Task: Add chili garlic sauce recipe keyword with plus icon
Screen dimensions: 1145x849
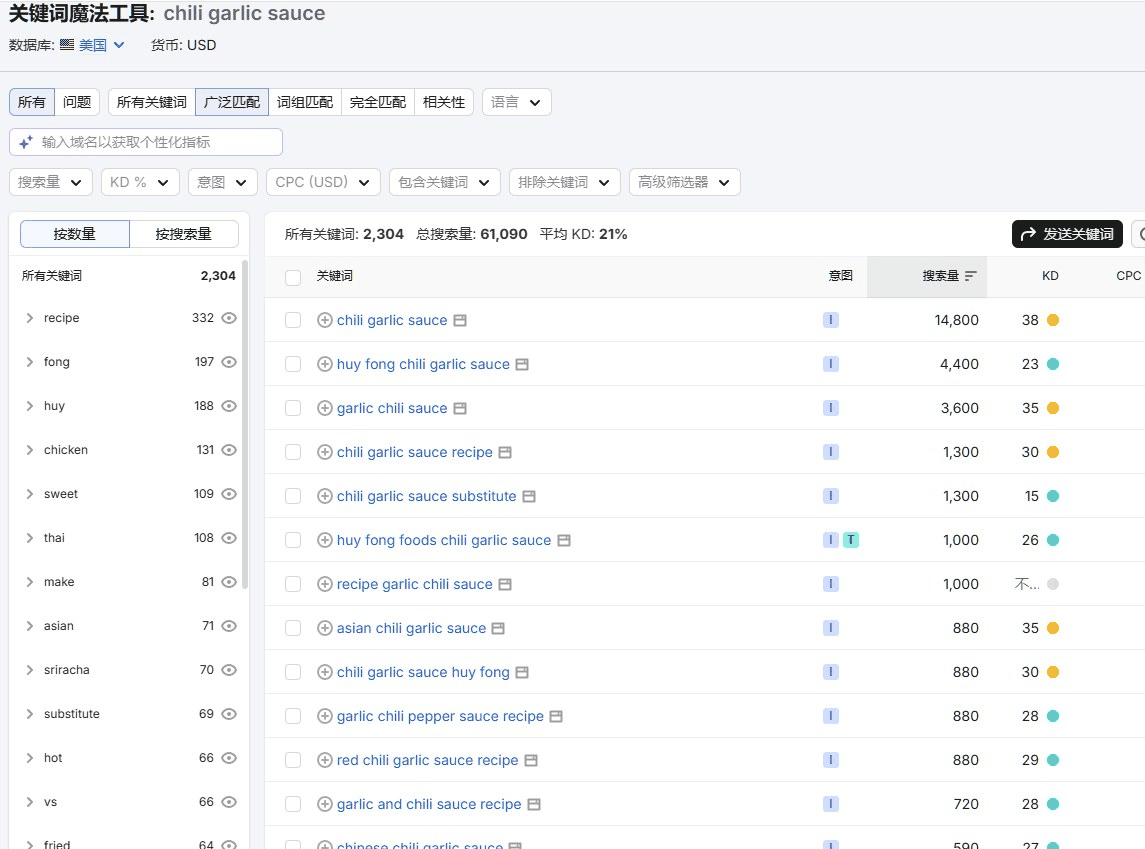Action: [325, 453]
